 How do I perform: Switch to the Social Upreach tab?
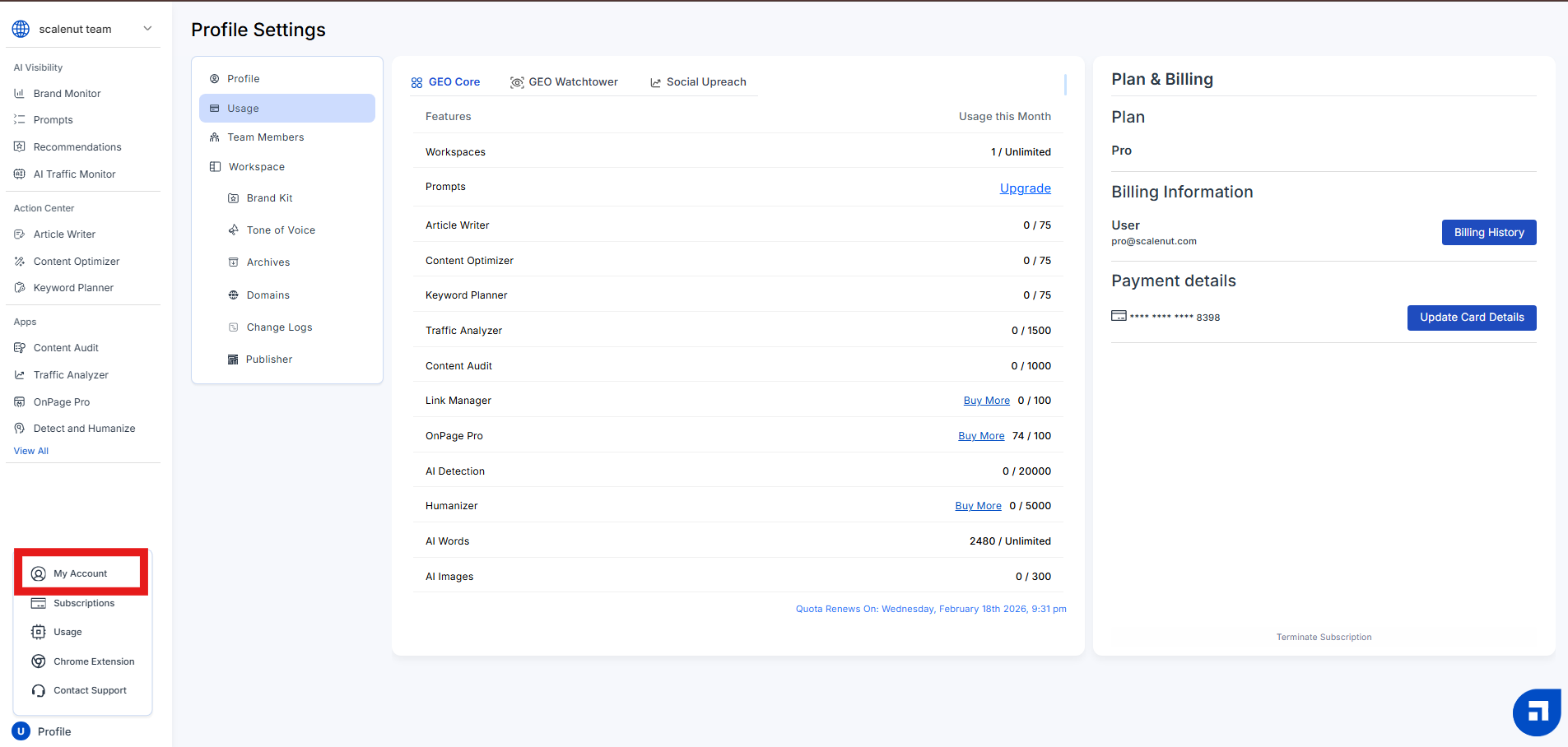click(x=698, y=82)
